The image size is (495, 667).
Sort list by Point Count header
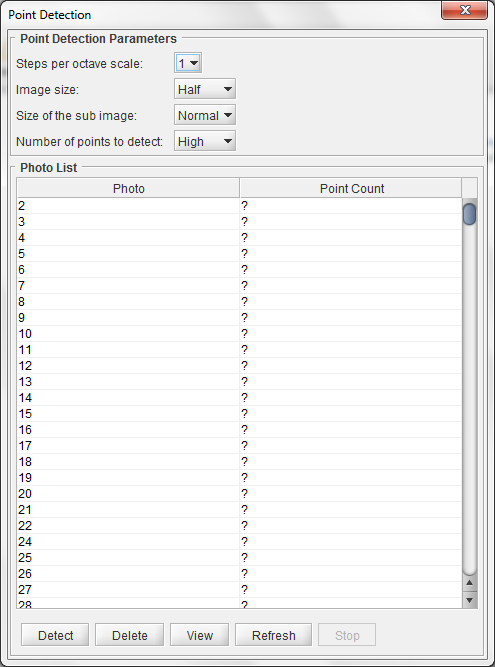coord(351,188)
